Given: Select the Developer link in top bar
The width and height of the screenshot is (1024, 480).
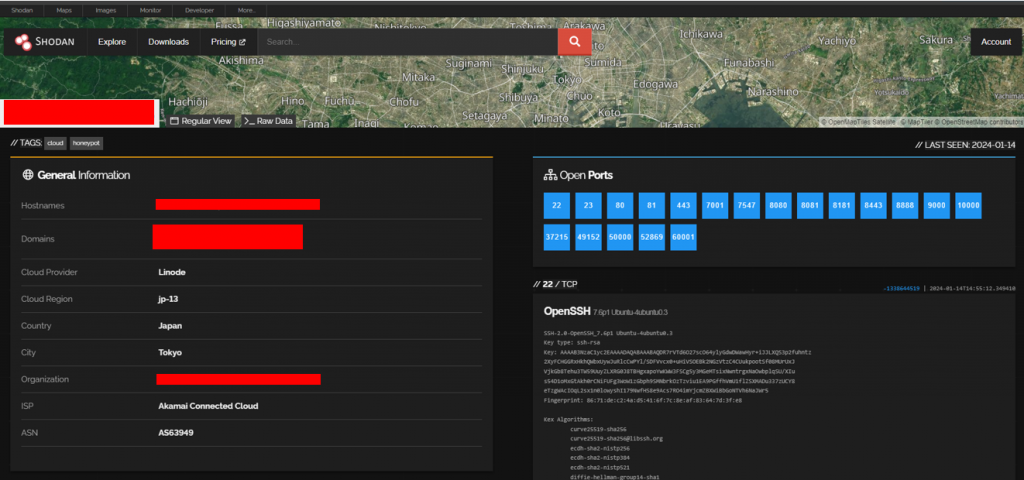Looking at the screenshot, I should [x=199, y=10].
